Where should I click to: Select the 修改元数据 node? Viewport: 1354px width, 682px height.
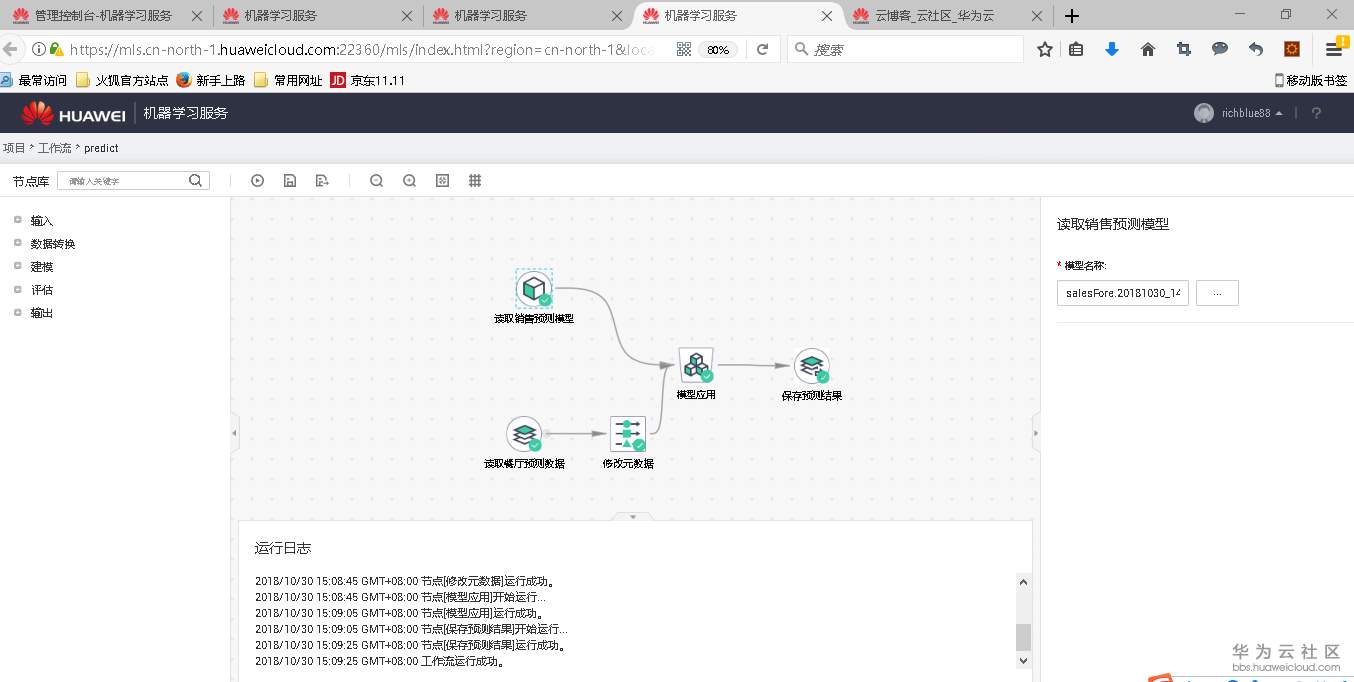(628, 434)
